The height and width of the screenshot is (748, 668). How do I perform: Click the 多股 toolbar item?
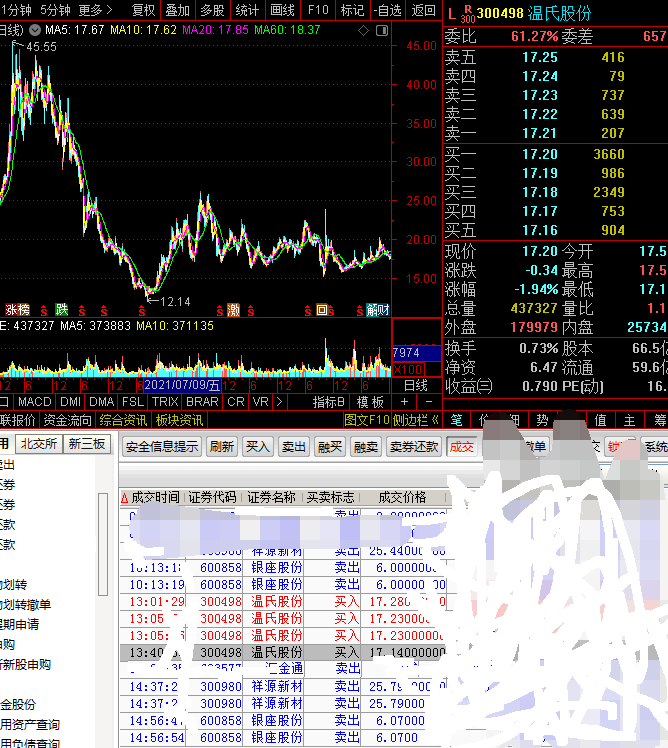[212, 10]
